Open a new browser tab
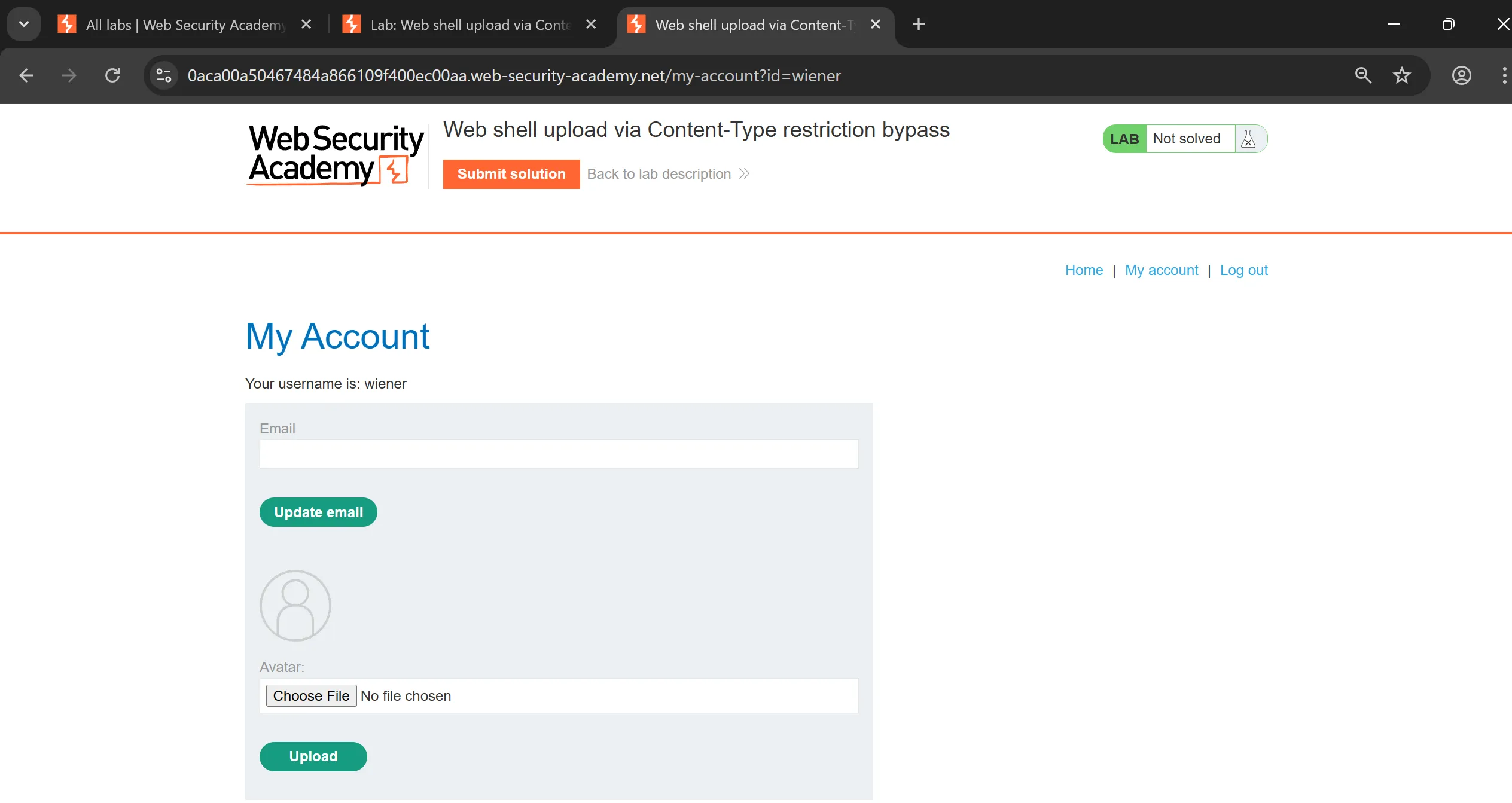This screenshot has height=803, width=1512. [918, 25]
